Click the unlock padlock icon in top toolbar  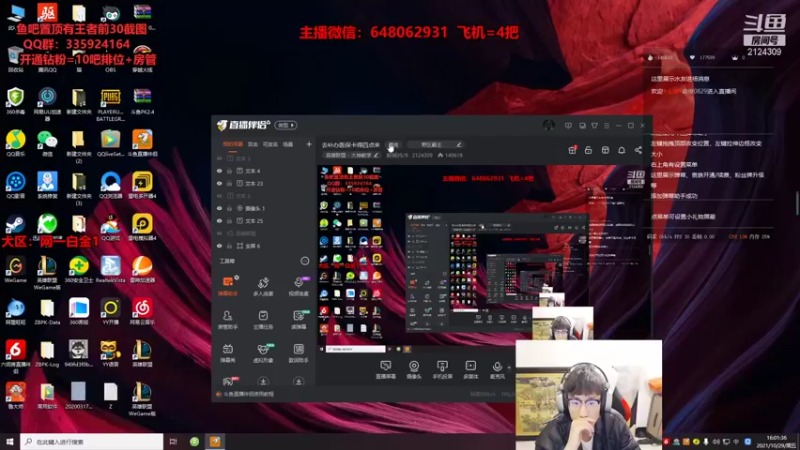[x=588, y=150]
